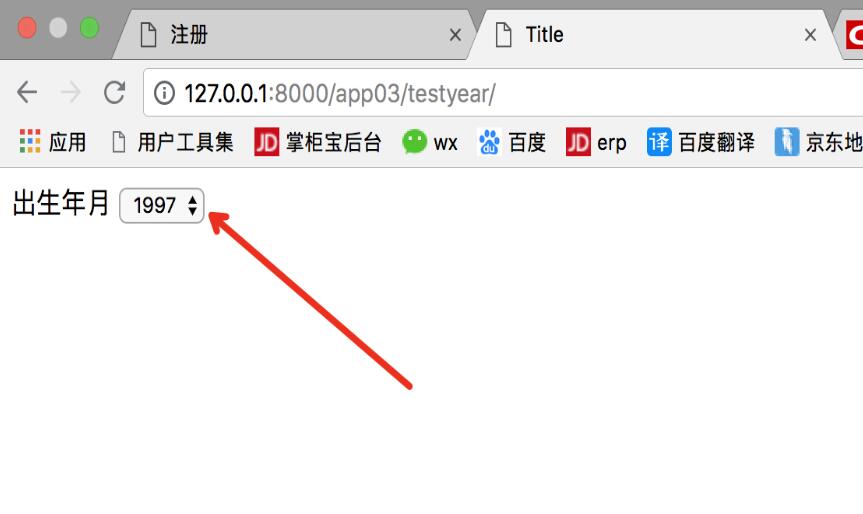Viewport: 863px width, 514px height.
Task: Open the 京东地 bookmark
Action: pyautogui.click(x=818, y=142)
